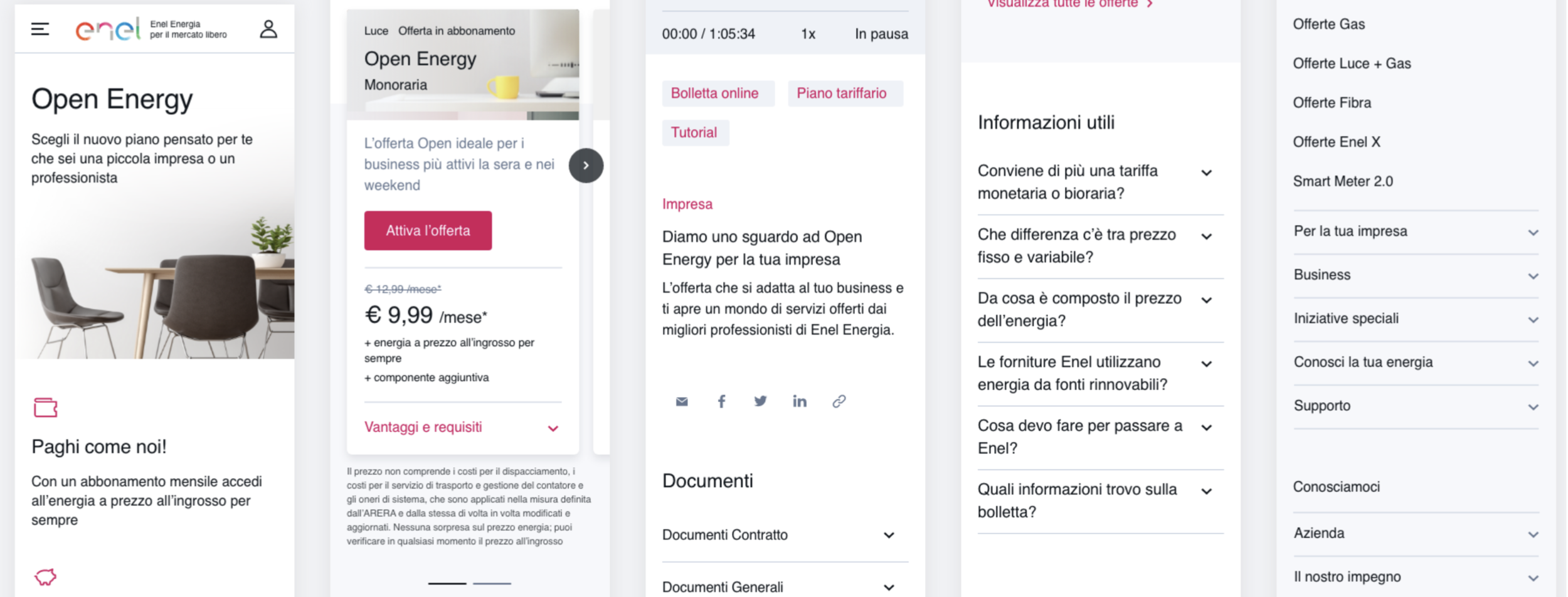The width and height of the screenshot is (1568, 597).
Task: Select the first carousel page indicator
Action: tap(447, 584)
